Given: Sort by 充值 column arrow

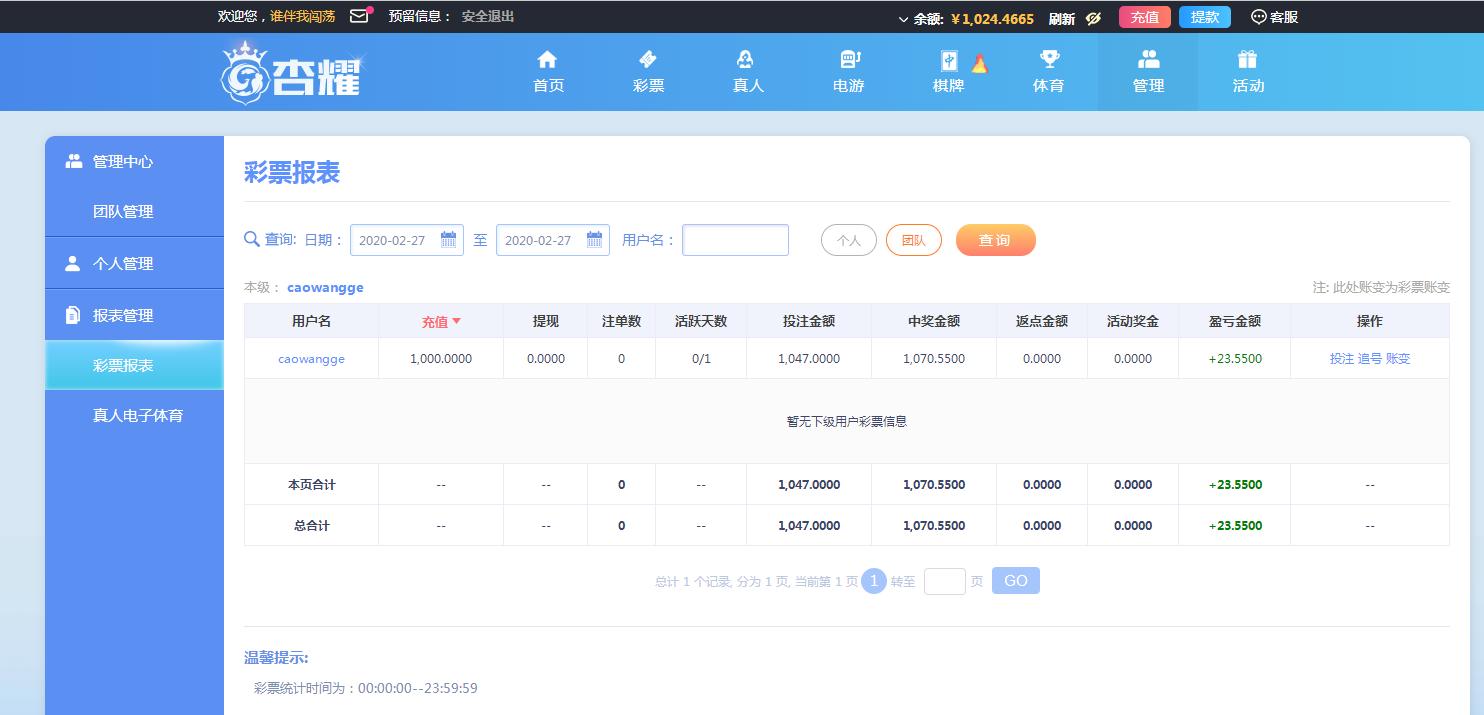Looking at the screenshot, I should tap(457, 321).
